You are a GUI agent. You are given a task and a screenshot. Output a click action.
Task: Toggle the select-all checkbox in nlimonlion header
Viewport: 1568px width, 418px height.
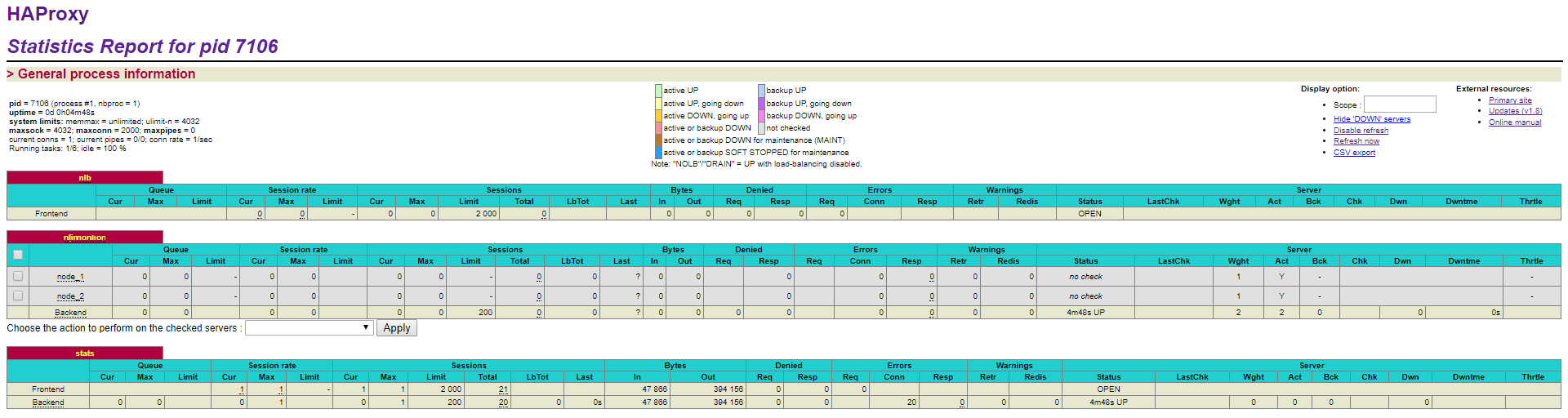(18, 255)
